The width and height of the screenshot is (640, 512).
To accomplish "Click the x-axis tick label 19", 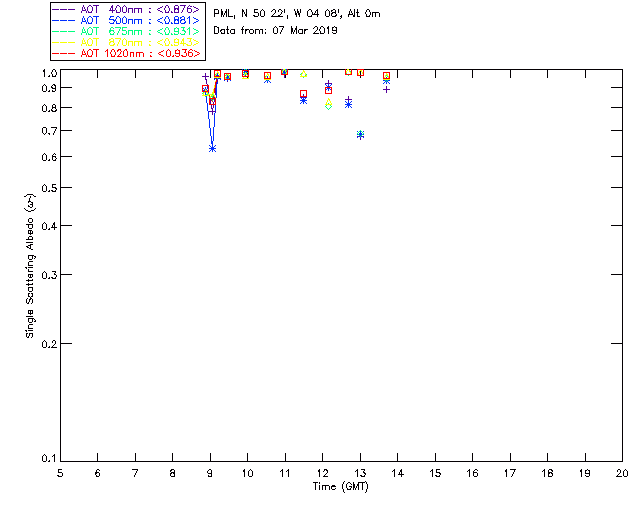I will pos(585,473).
